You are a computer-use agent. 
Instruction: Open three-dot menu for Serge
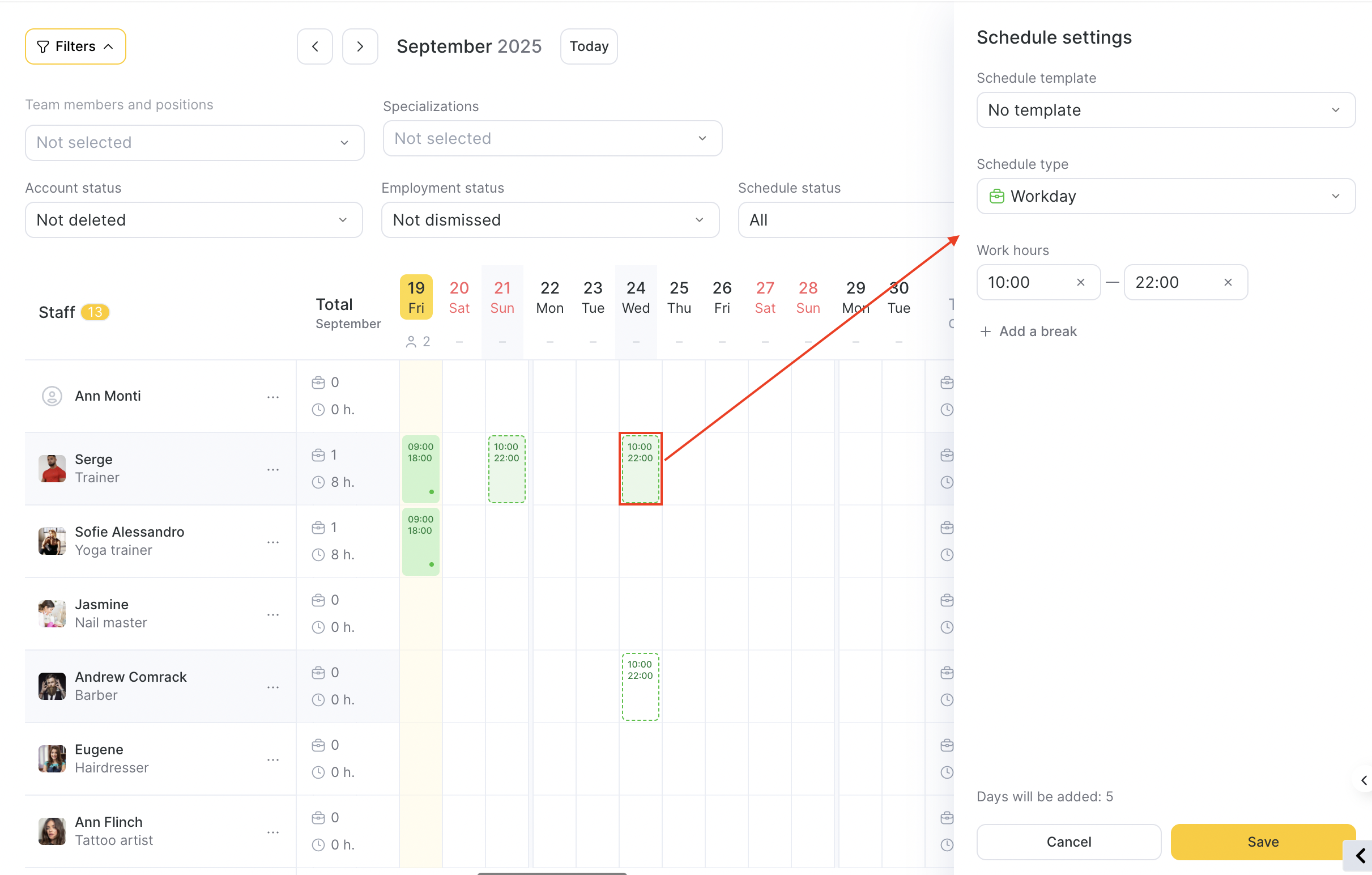tap(273, 469)
